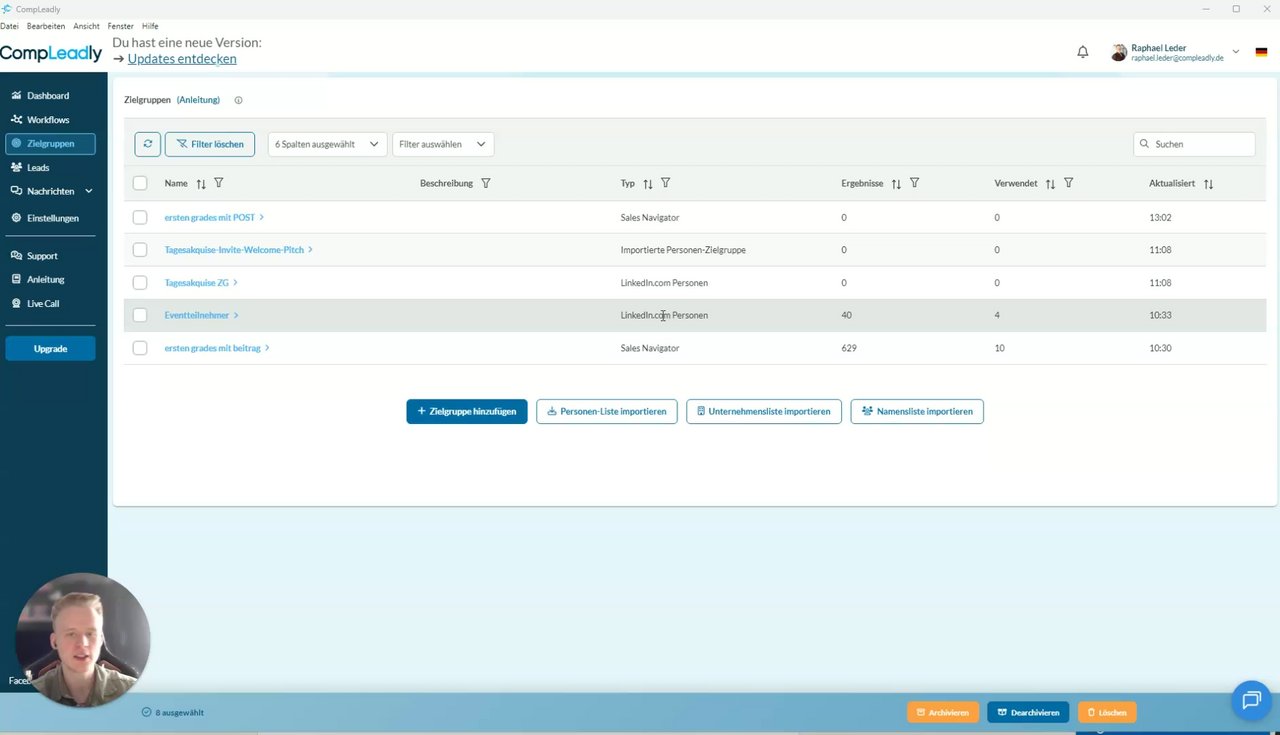Filter the Beschreibung column
This screenshot has height=735, width=1280.
(x=486, y=183)
